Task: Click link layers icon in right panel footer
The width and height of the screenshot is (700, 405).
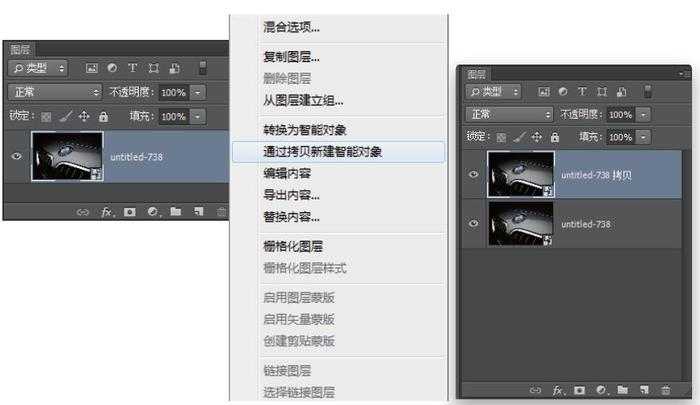Action: [x=535, y=390]
